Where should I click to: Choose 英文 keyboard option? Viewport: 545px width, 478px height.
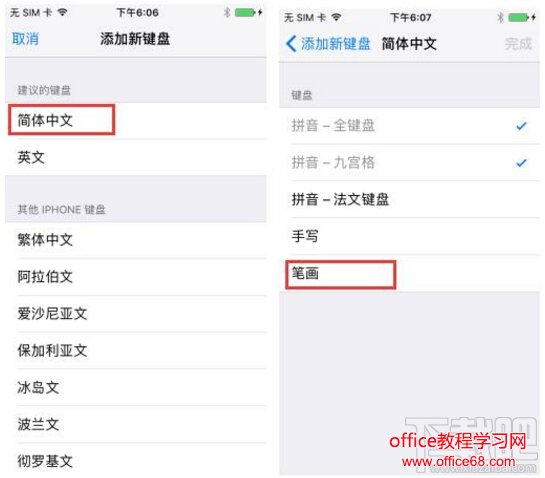point(136,157)
